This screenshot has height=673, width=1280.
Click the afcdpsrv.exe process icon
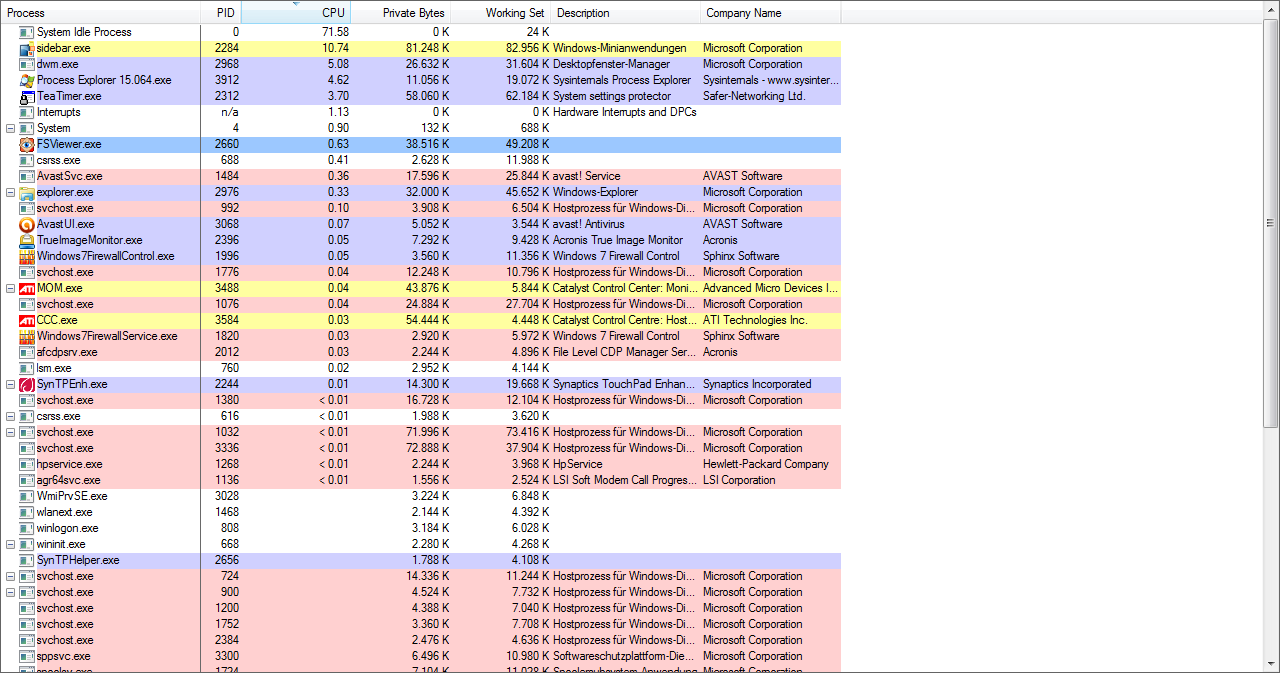point(27,352)
